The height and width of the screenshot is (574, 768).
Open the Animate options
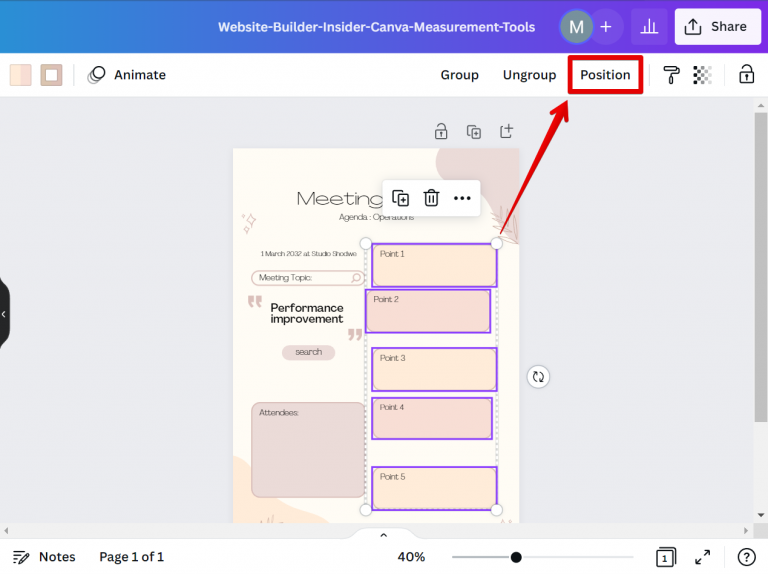click(127, 75)
